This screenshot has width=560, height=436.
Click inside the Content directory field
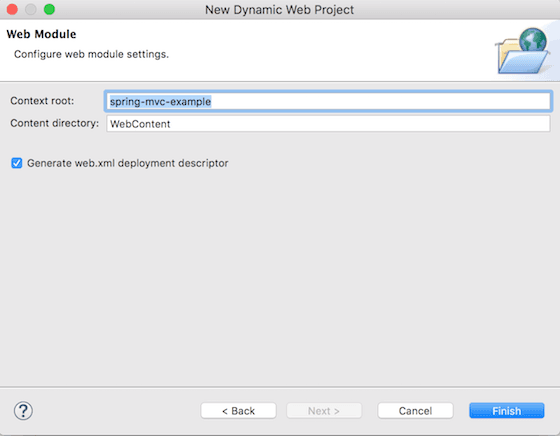pyautogui.click(x=328, y=124)
